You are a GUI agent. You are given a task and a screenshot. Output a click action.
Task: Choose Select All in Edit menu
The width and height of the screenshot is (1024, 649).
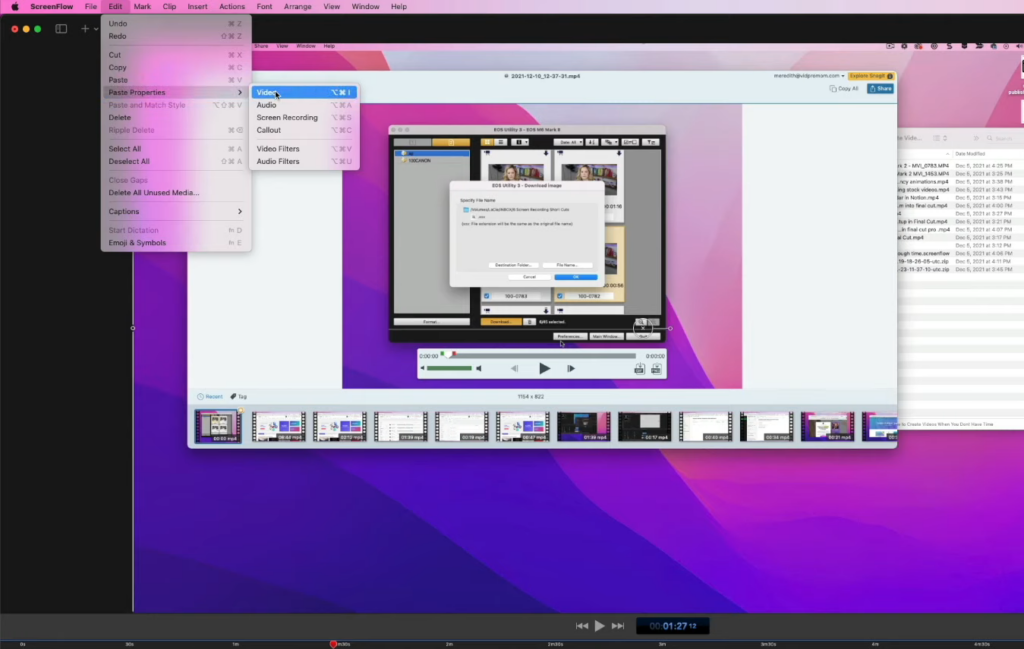tap(176, 149)
